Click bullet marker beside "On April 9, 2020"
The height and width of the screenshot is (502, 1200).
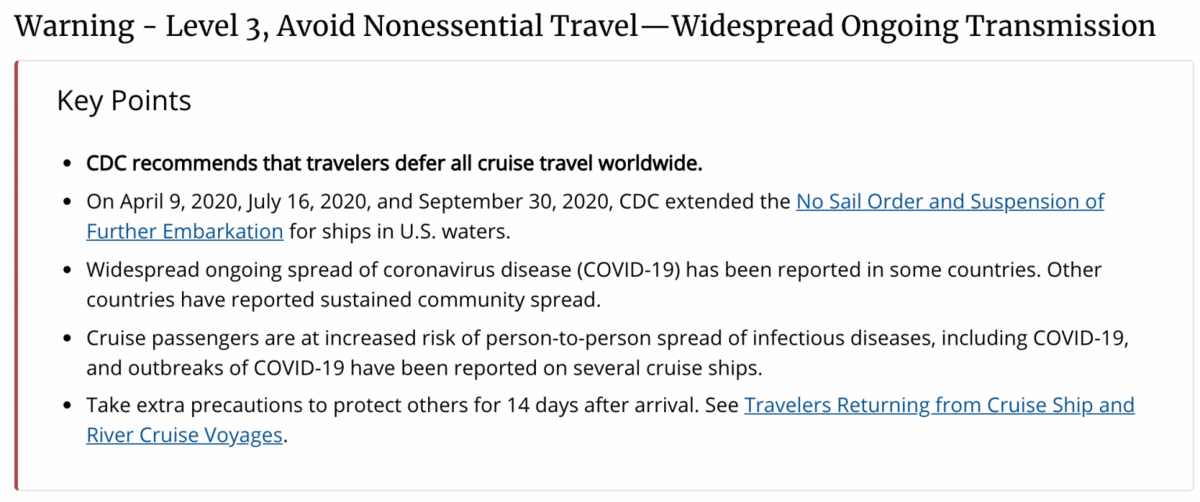[x=67, y=202]
